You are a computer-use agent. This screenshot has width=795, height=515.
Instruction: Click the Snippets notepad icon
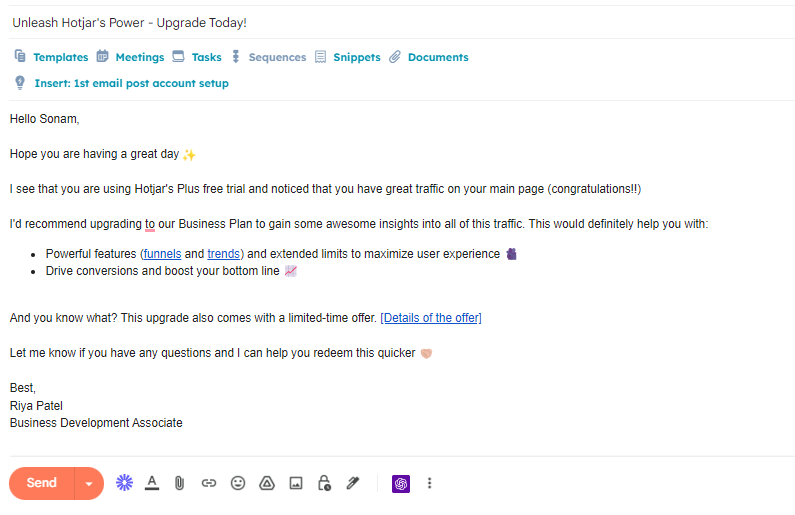point(320,56)
